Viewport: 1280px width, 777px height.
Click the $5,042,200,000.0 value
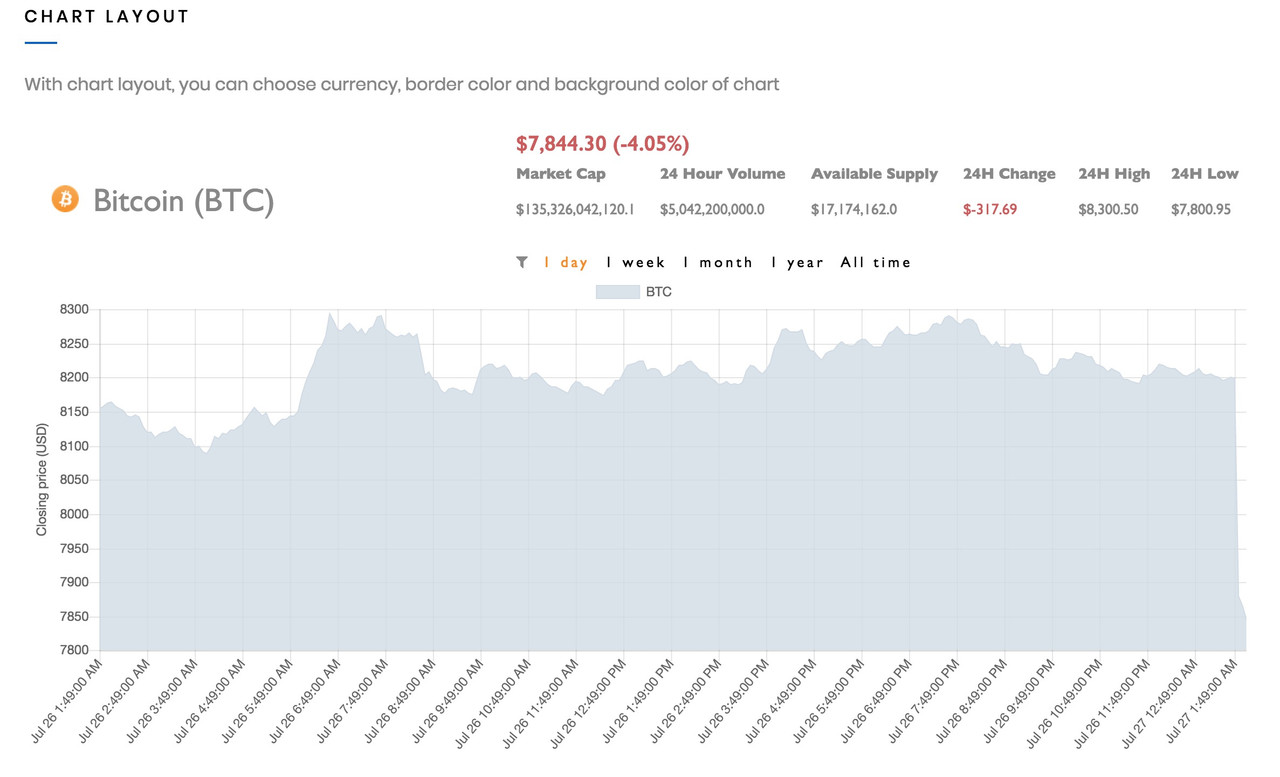[712, 209]
